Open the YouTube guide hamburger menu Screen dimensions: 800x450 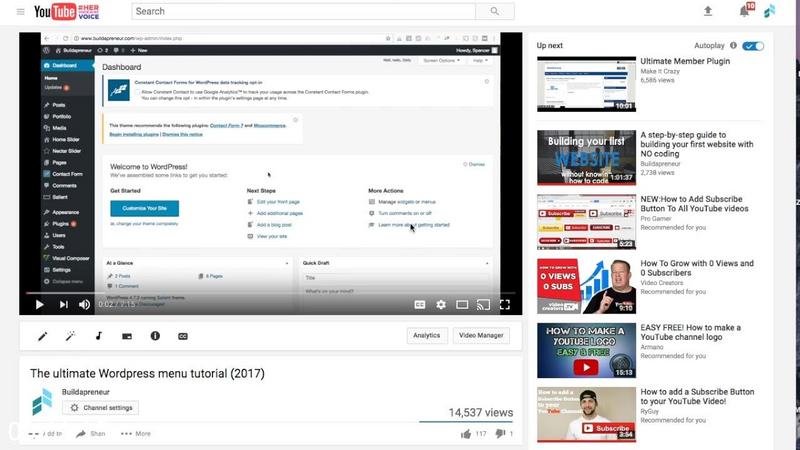tap(20, 11)
